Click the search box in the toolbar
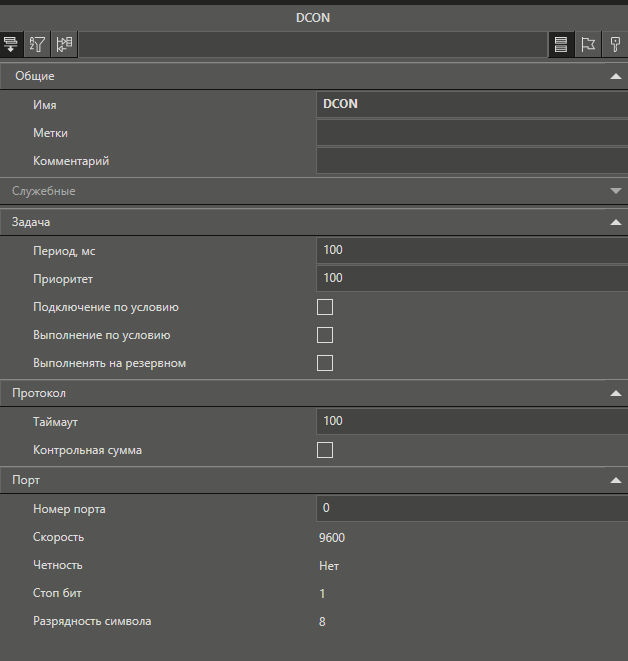The height and width of the screenshot is (661, 628). (312, 44)
